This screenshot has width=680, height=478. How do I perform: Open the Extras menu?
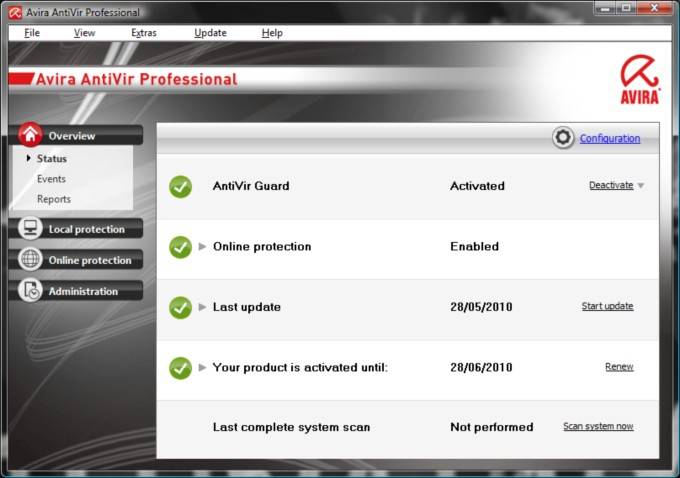click(x=143, y=33)
